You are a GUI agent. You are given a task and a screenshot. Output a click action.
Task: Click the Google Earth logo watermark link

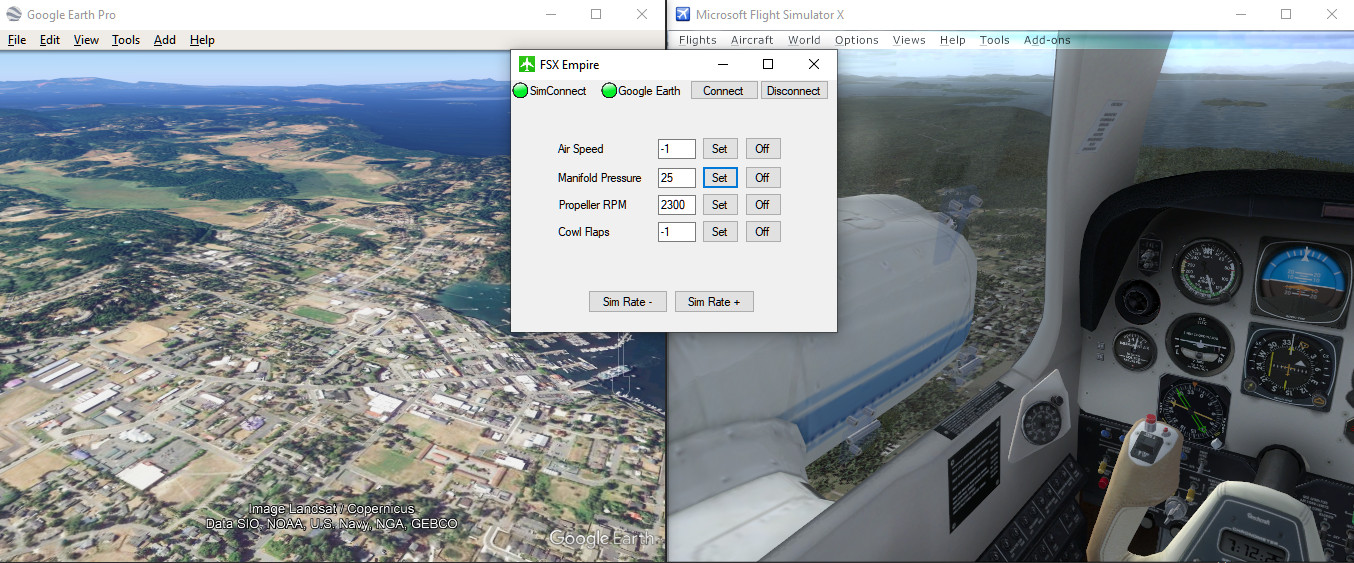coord(601,538)
